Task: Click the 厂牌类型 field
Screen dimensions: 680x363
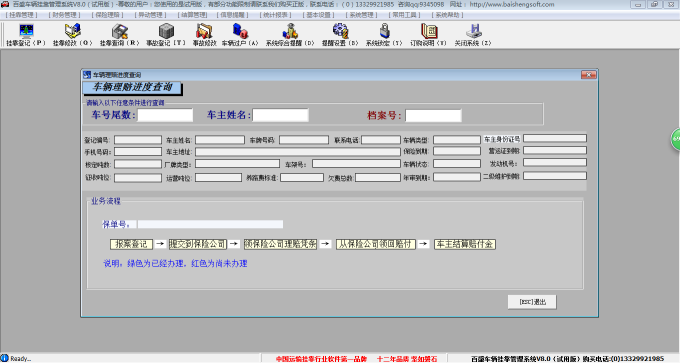Action: (237, 164)
